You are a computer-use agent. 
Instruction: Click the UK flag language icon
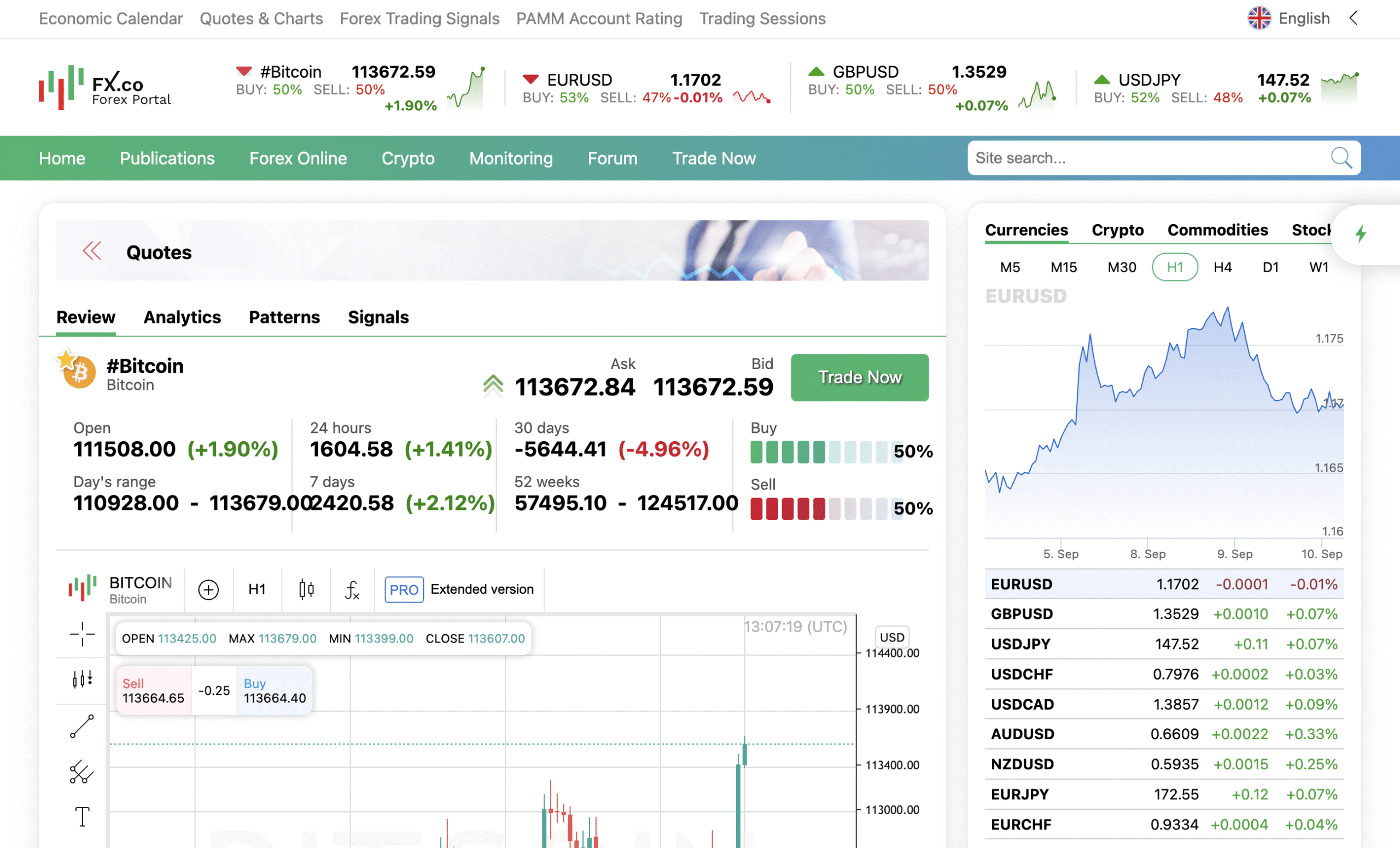click(x=1259, y=18)
